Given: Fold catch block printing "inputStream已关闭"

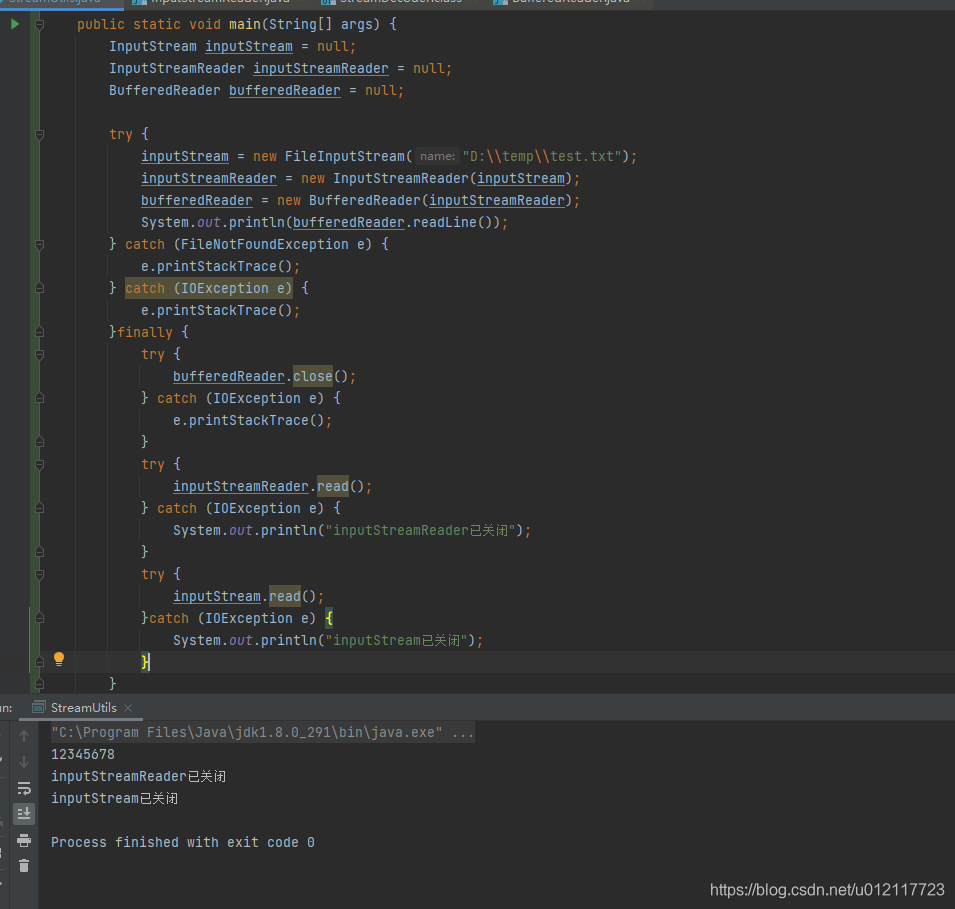Looking at the screenshot, I should click(40, 618).
